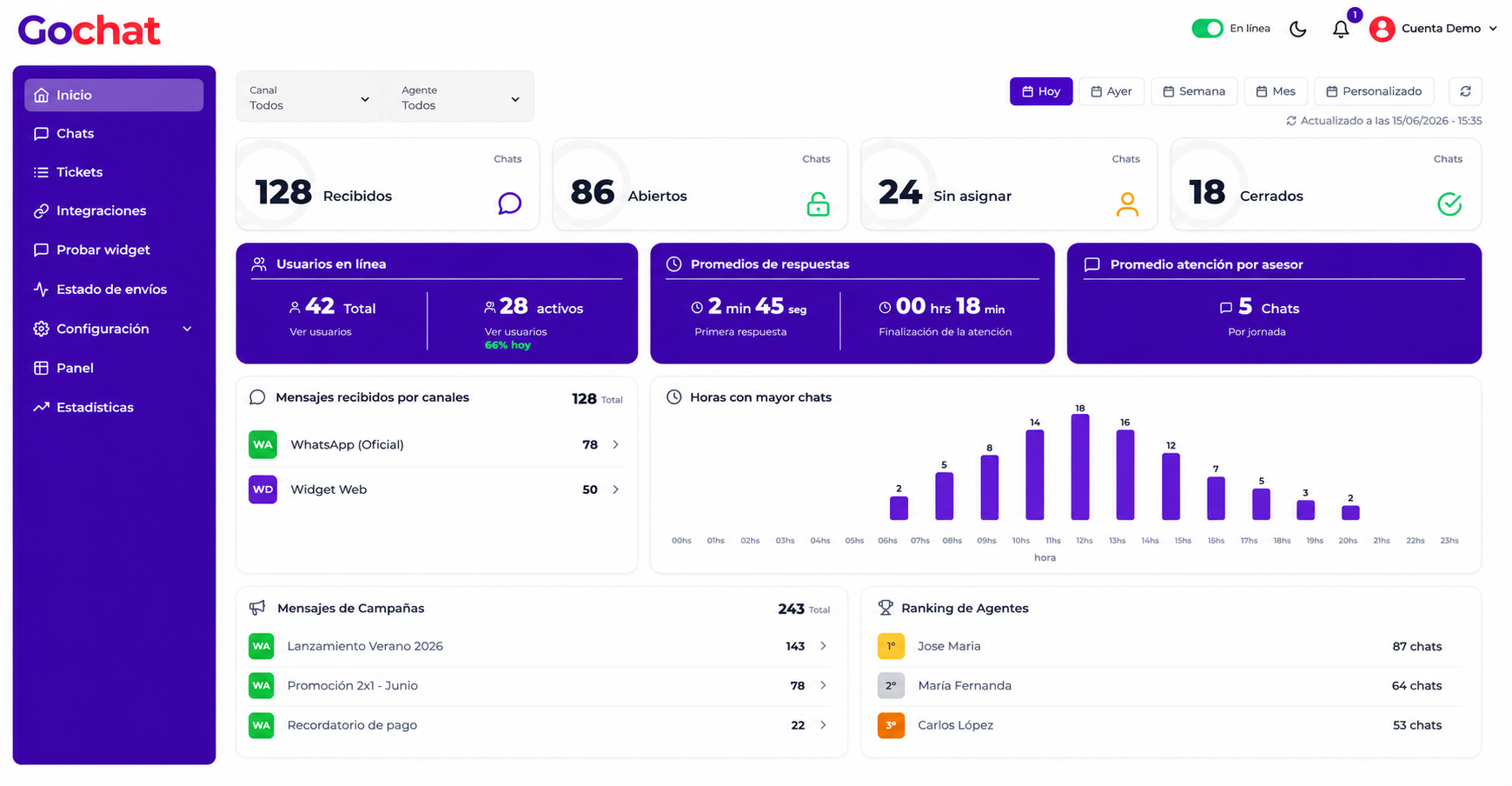Click the Ranking de Agentes trophy icon
The width and height of the screenshot is (1512, 786).
click(x=885, y=608)
